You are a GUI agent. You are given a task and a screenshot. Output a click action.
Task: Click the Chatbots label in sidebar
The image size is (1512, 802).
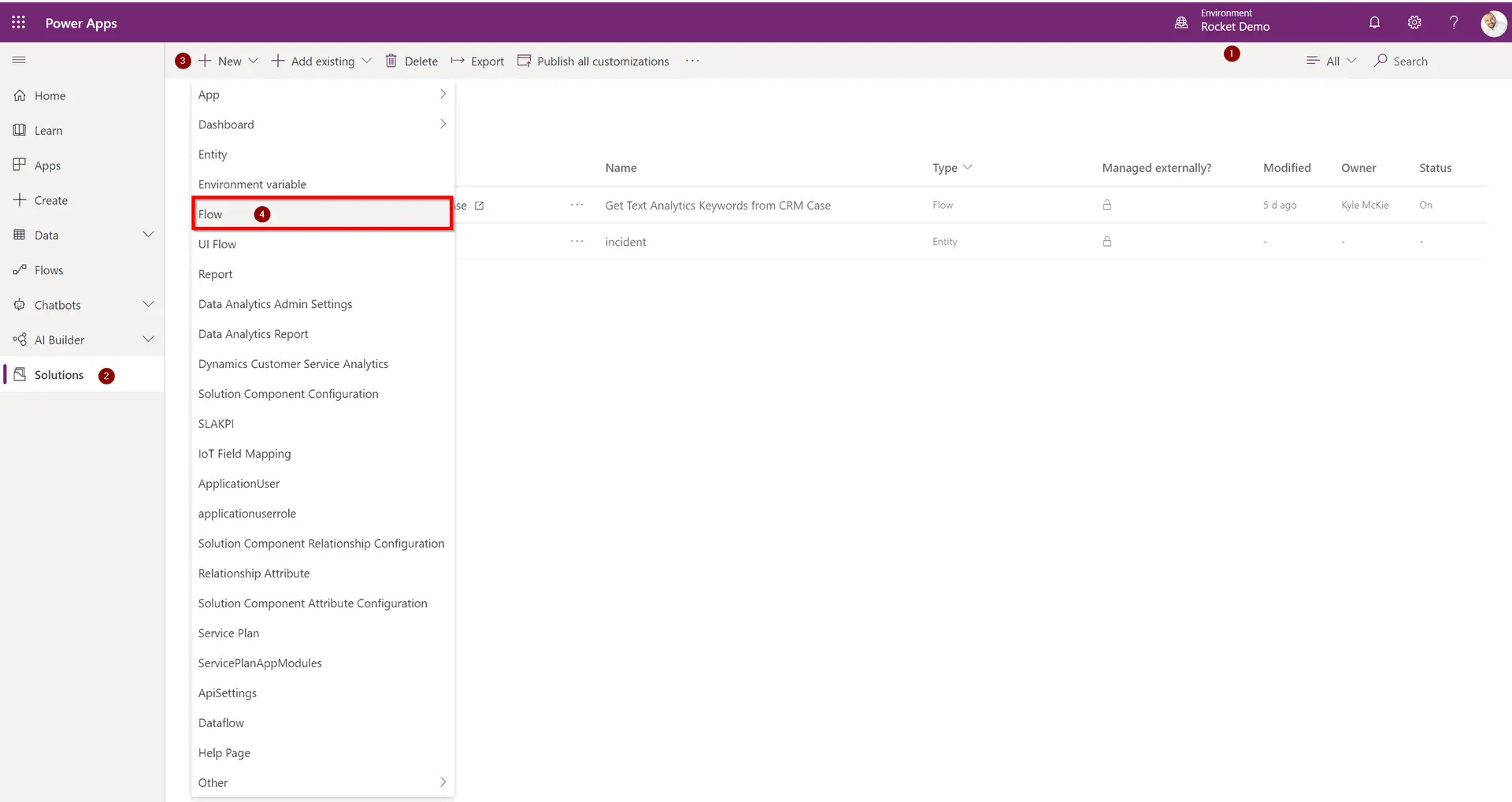[x=57, y=305]
